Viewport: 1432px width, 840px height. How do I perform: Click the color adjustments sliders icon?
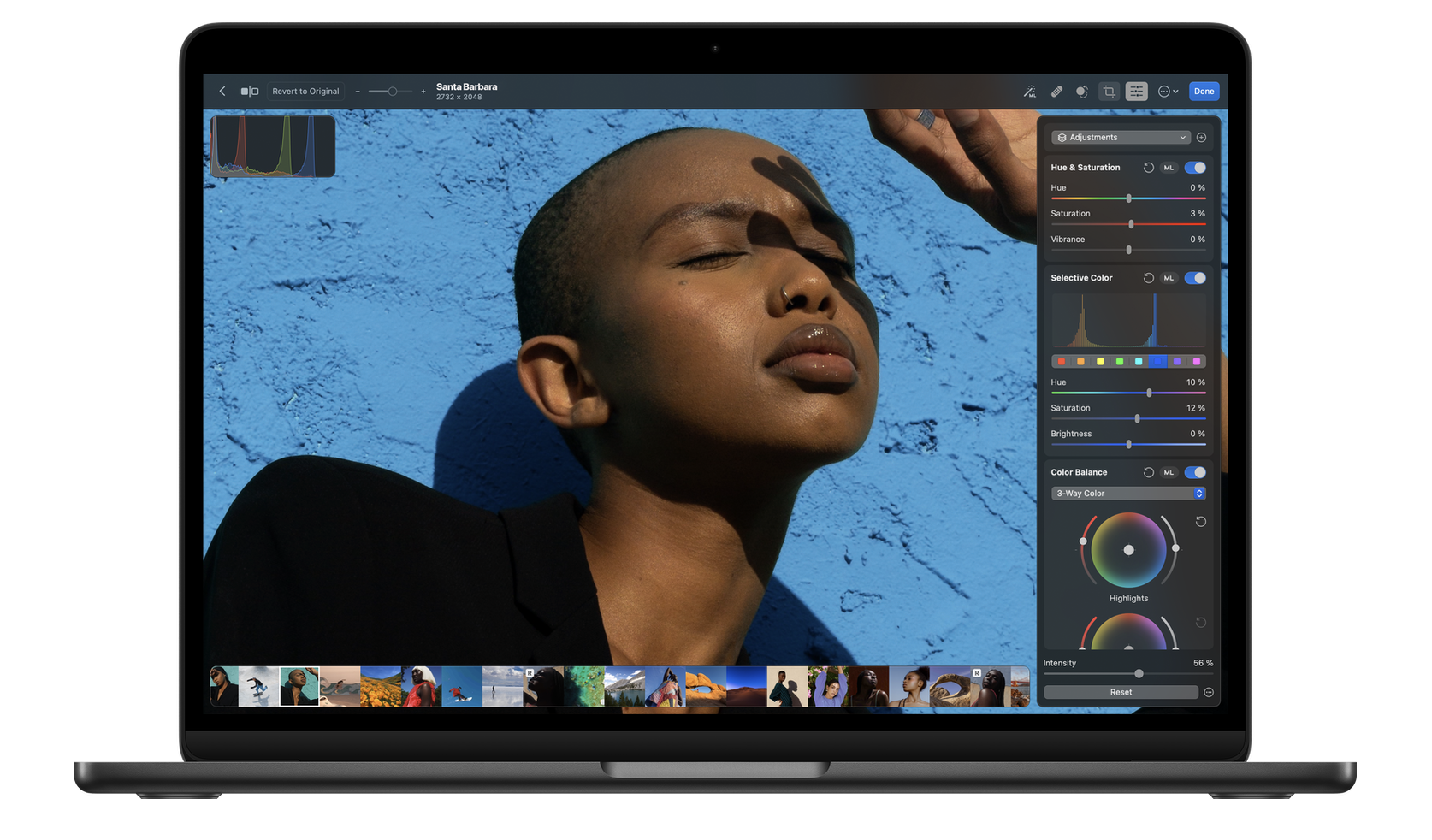1136,92
